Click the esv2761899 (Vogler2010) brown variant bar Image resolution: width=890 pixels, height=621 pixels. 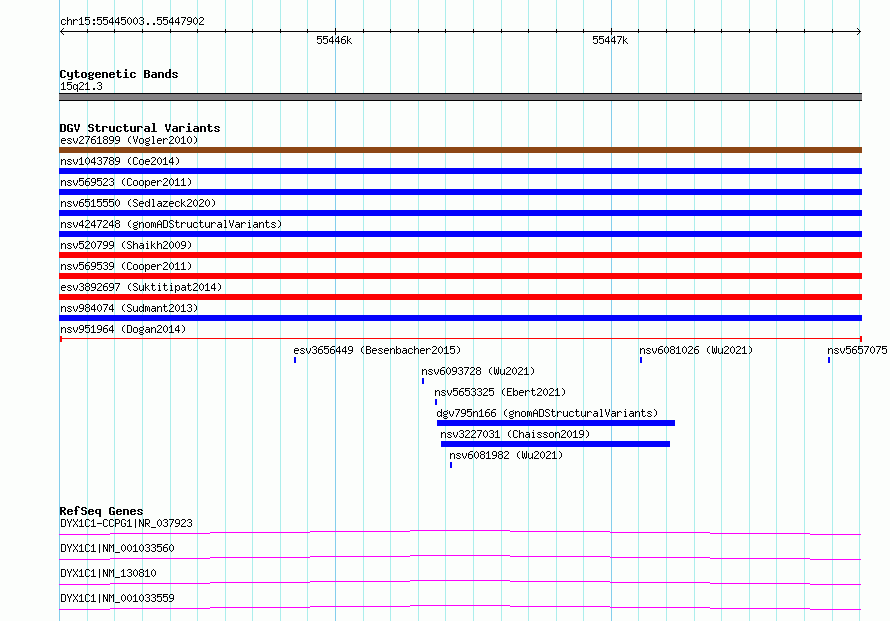[x=460, y=150]
